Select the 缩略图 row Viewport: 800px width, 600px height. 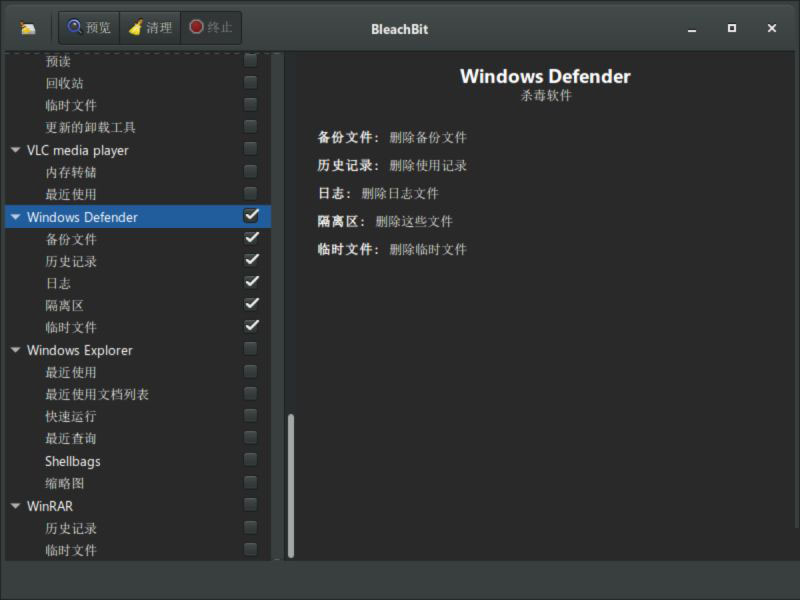pos(138,484)
